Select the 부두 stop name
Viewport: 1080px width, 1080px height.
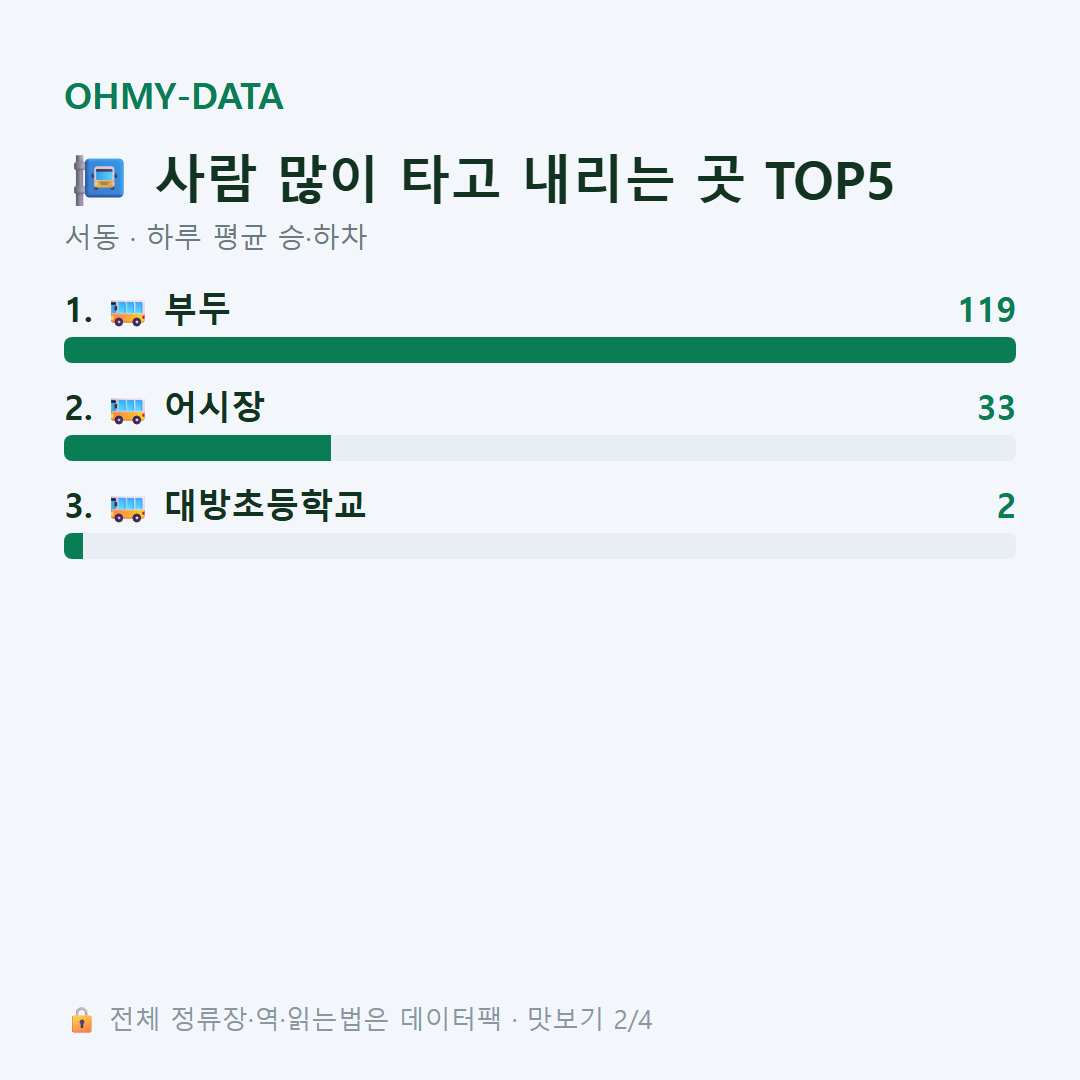[197, 309]
